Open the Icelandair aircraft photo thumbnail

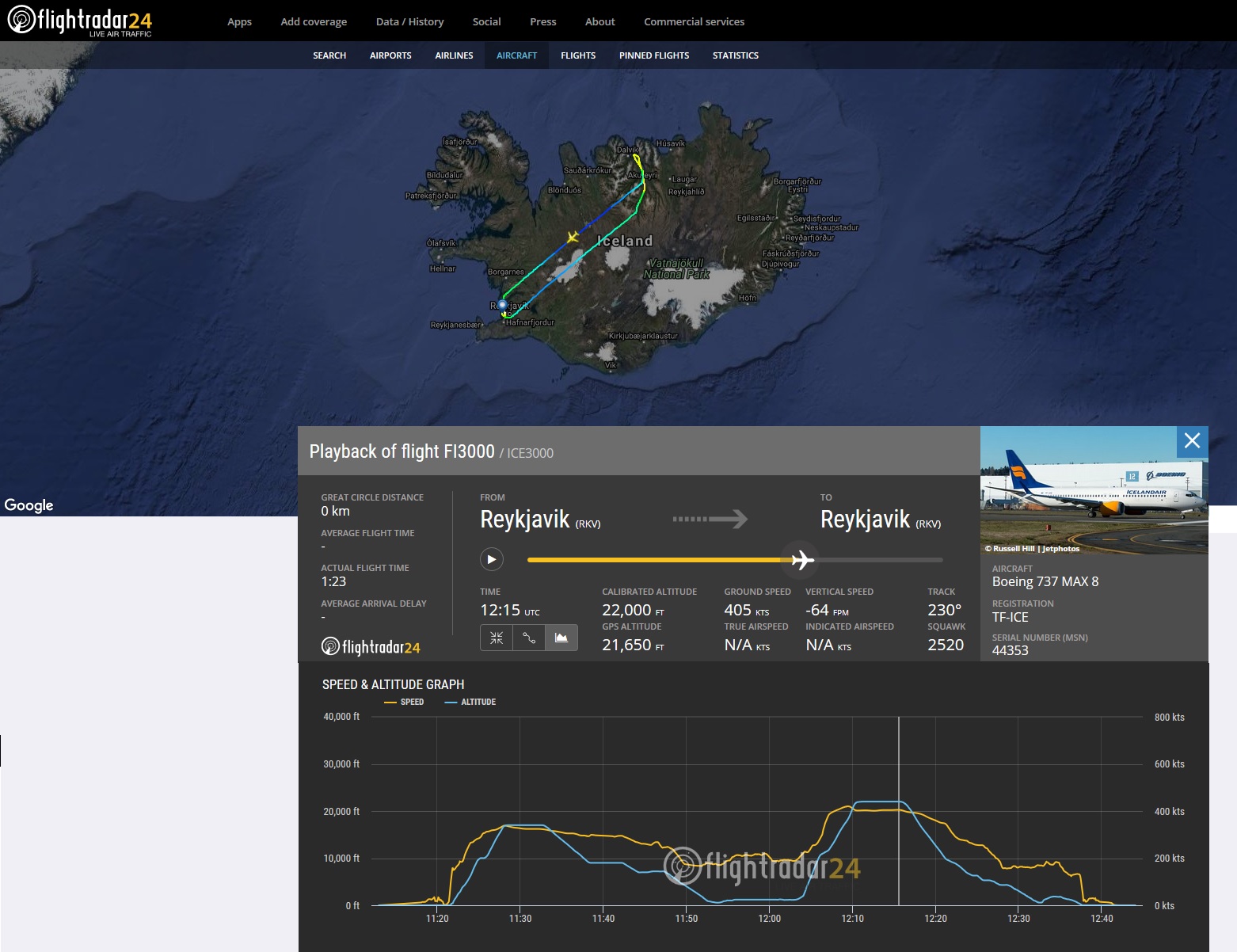1094,489
